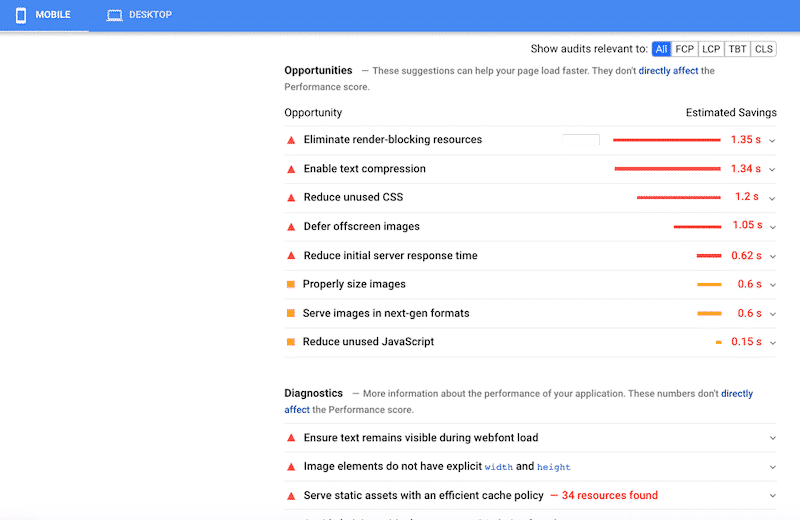The height and width of the screenshot is (520, 800).
Task: Click orange square beside Properly size images
Action: [291, 284]
